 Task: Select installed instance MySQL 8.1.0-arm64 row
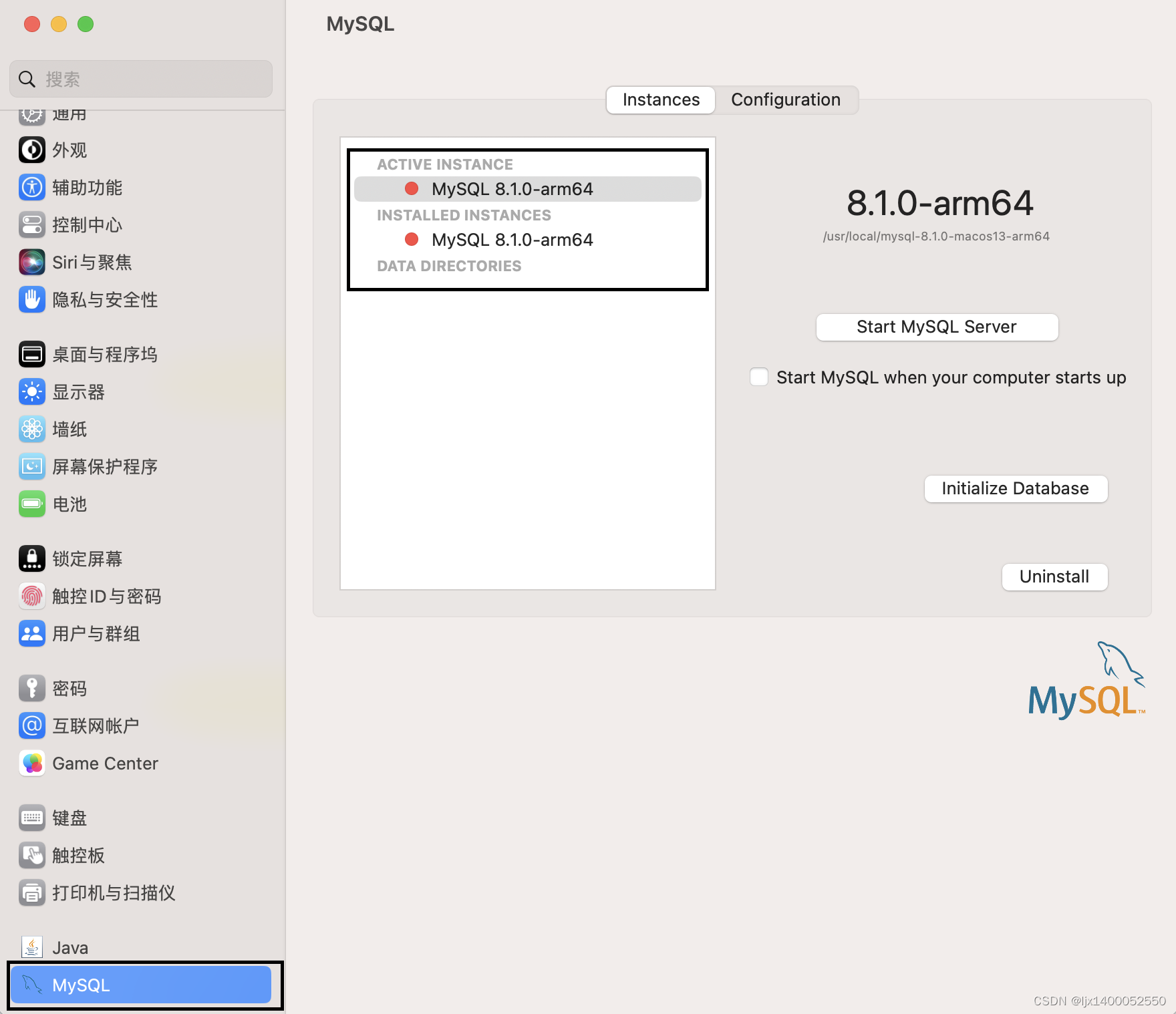[527, 240]
